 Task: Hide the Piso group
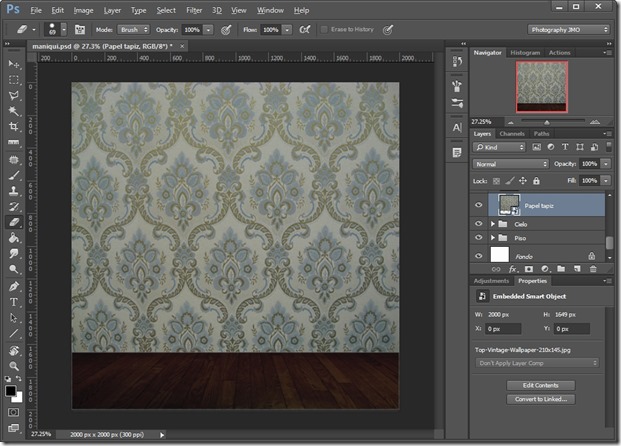478,238
